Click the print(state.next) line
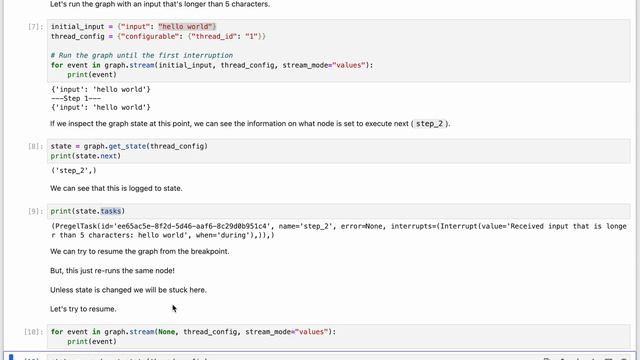The image size is (640, 360). tap(86, 156)
